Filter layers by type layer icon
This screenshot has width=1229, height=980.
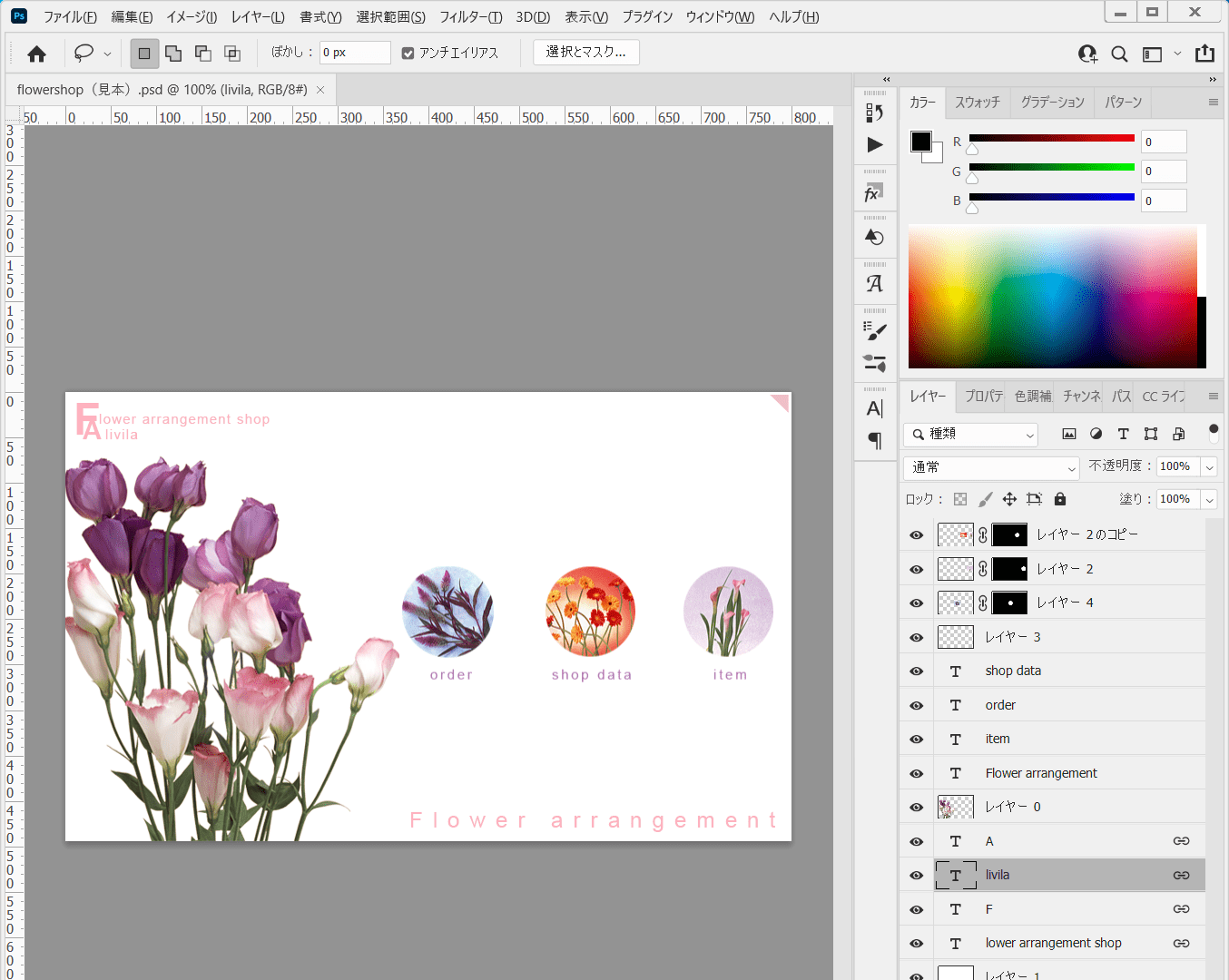pos(1123,434)
